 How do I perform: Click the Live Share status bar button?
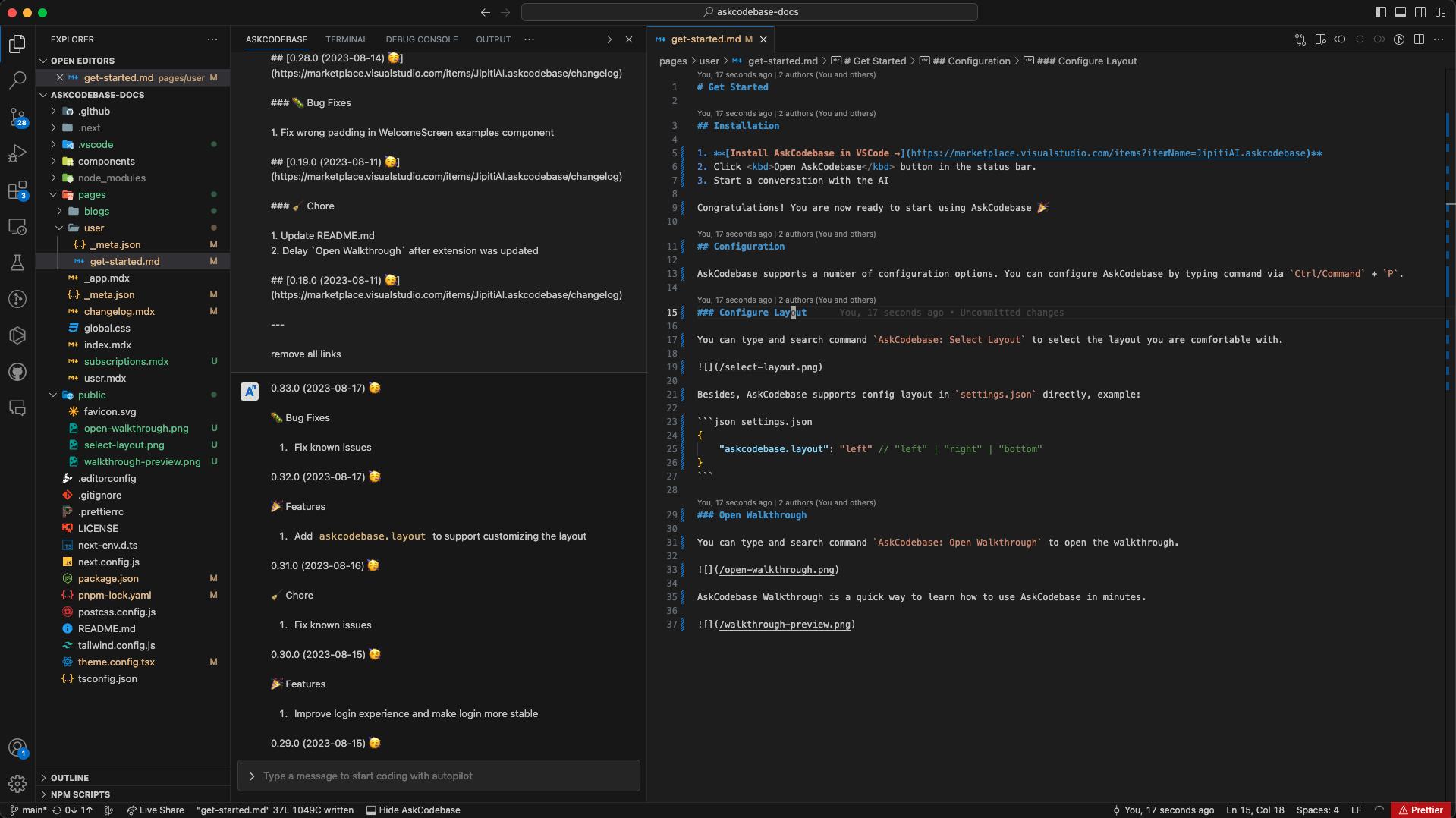tap(156, 810)
